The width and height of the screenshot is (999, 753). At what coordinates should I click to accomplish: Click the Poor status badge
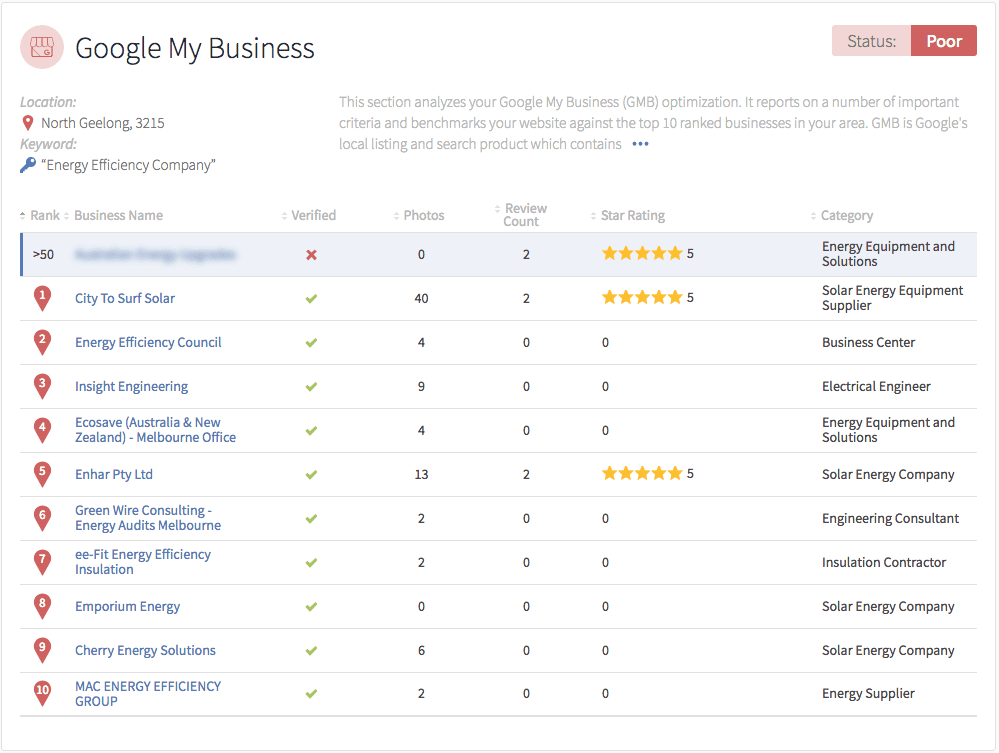[944, 41]
